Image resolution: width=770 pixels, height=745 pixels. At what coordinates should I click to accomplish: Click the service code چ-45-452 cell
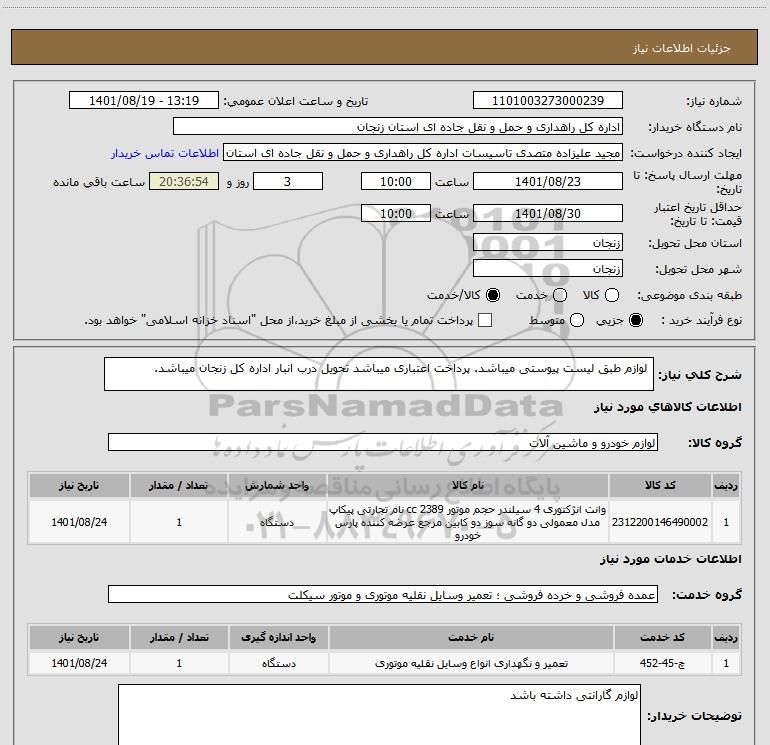(662, 663)
